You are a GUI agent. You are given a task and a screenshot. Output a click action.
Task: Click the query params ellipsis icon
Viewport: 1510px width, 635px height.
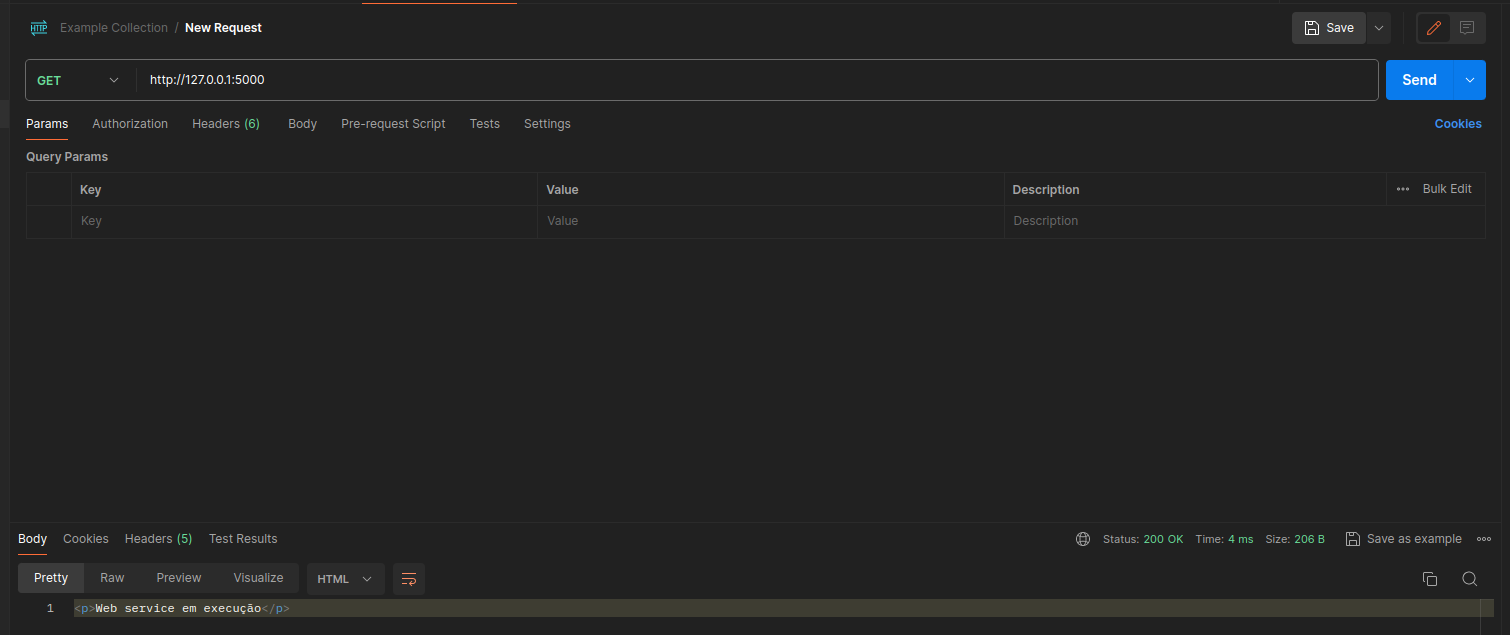pyautogui.click(x=1403, y=189)
